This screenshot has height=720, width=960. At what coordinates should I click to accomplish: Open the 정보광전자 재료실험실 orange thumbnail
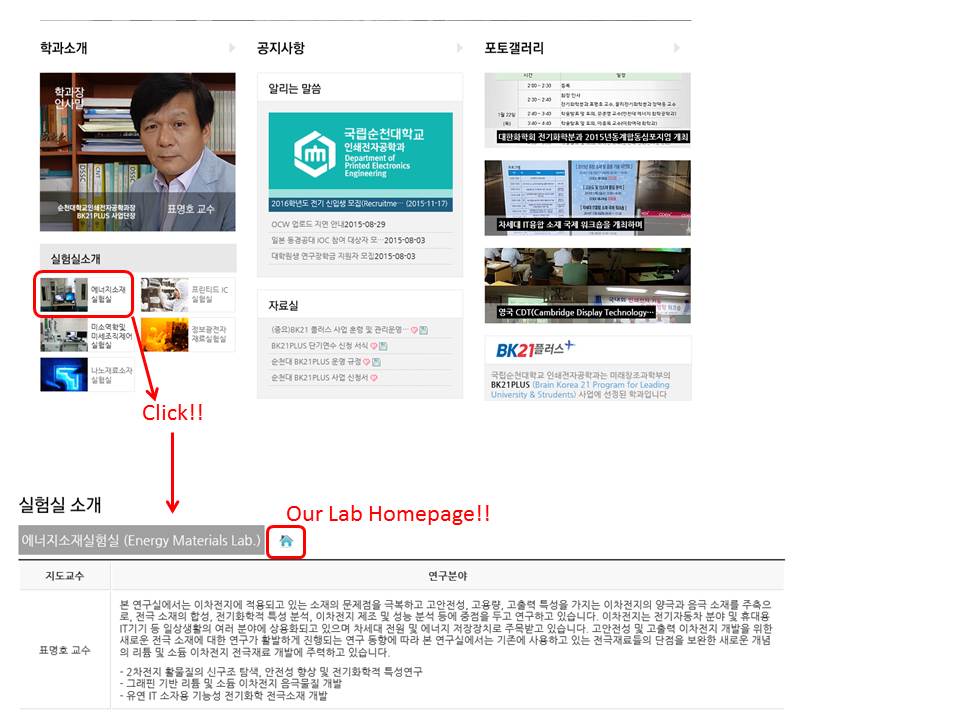tap(164, 335)
